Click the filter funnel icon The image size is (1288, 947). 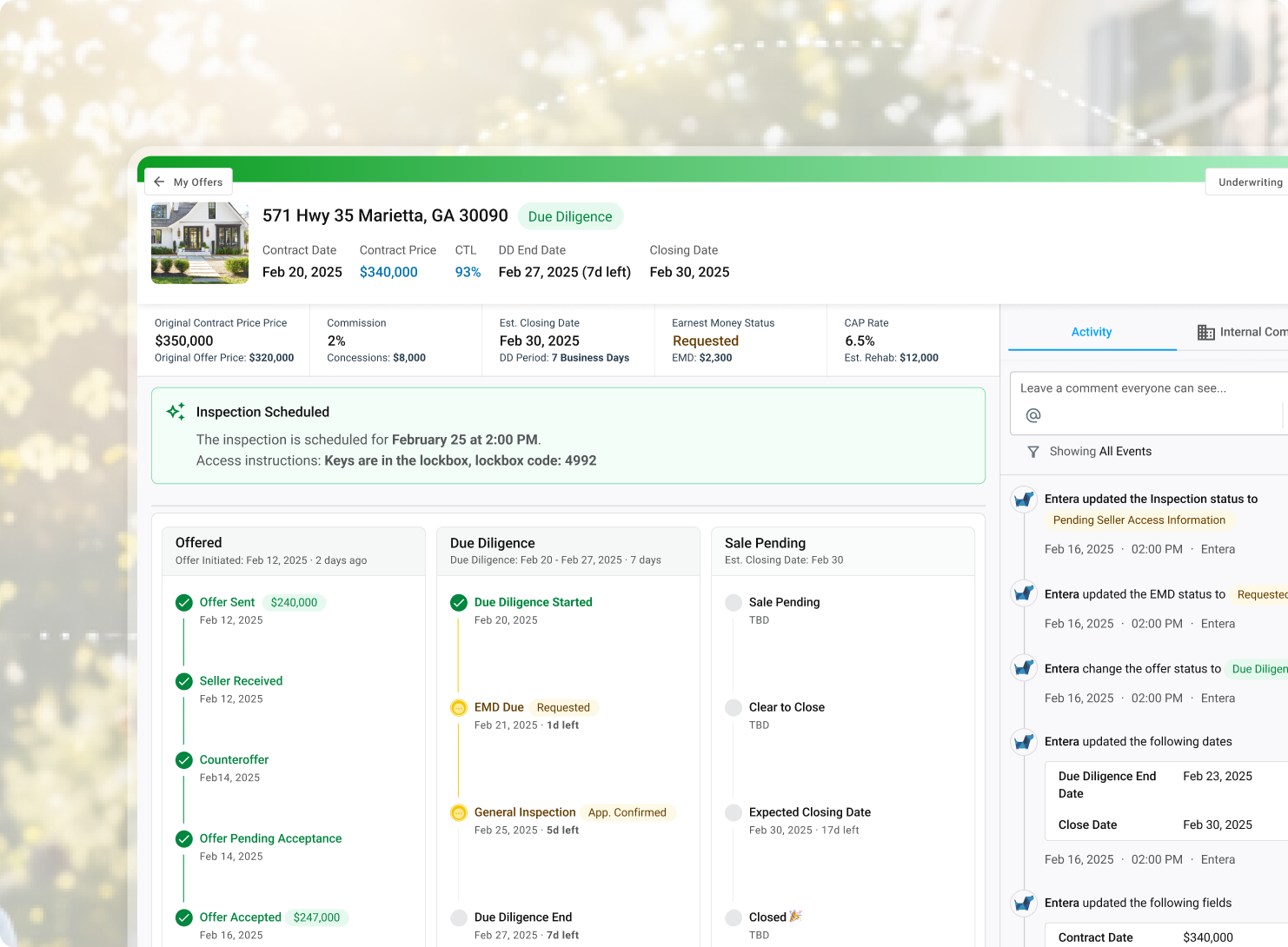pyautogui.click(x=1033, y=452)
